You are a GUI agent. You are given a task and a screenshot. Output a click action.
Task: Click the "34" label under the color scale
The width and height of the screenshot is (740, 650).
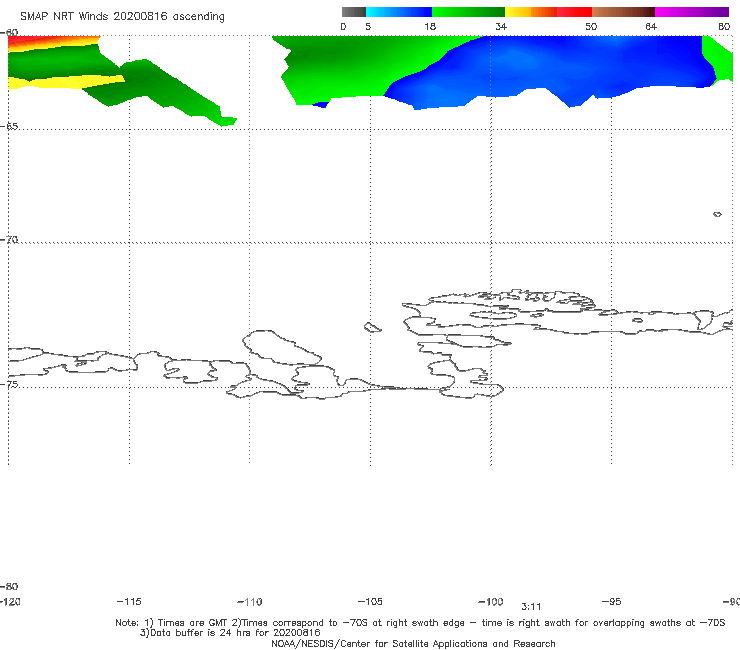(x=501, y=27)
